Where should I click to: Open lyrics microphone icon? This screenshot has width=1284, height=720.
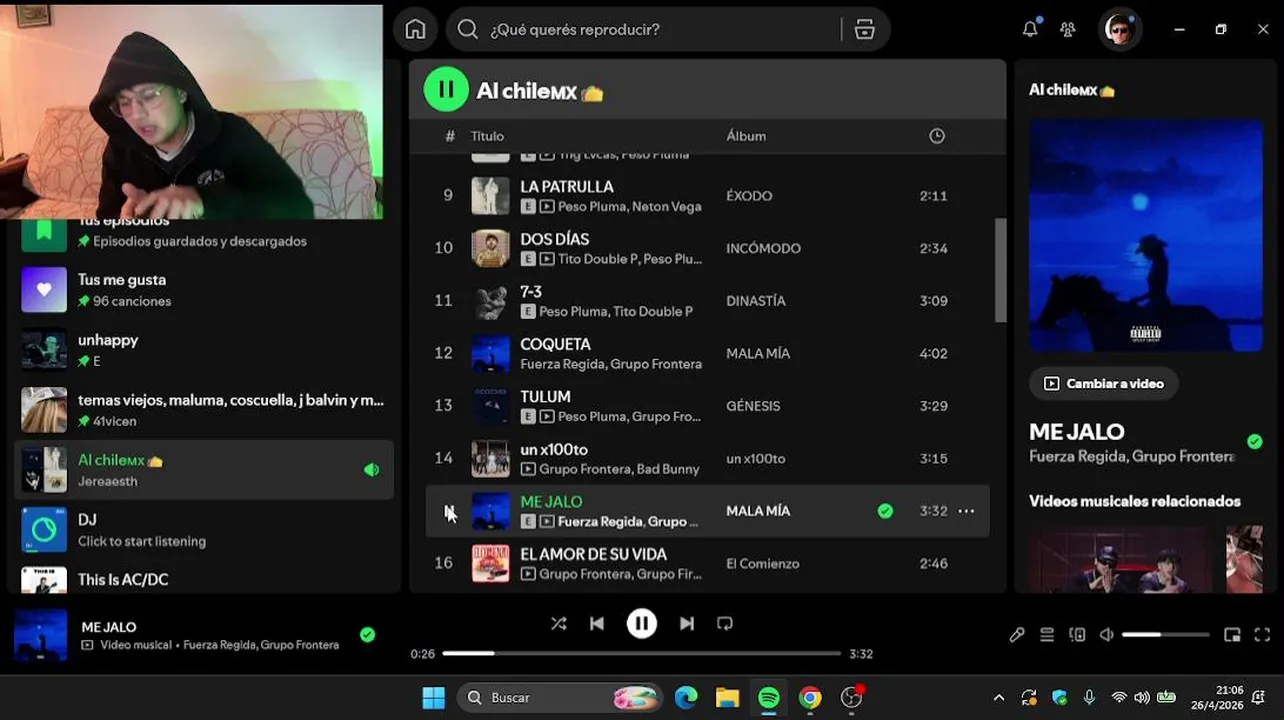coord(1017,635)
